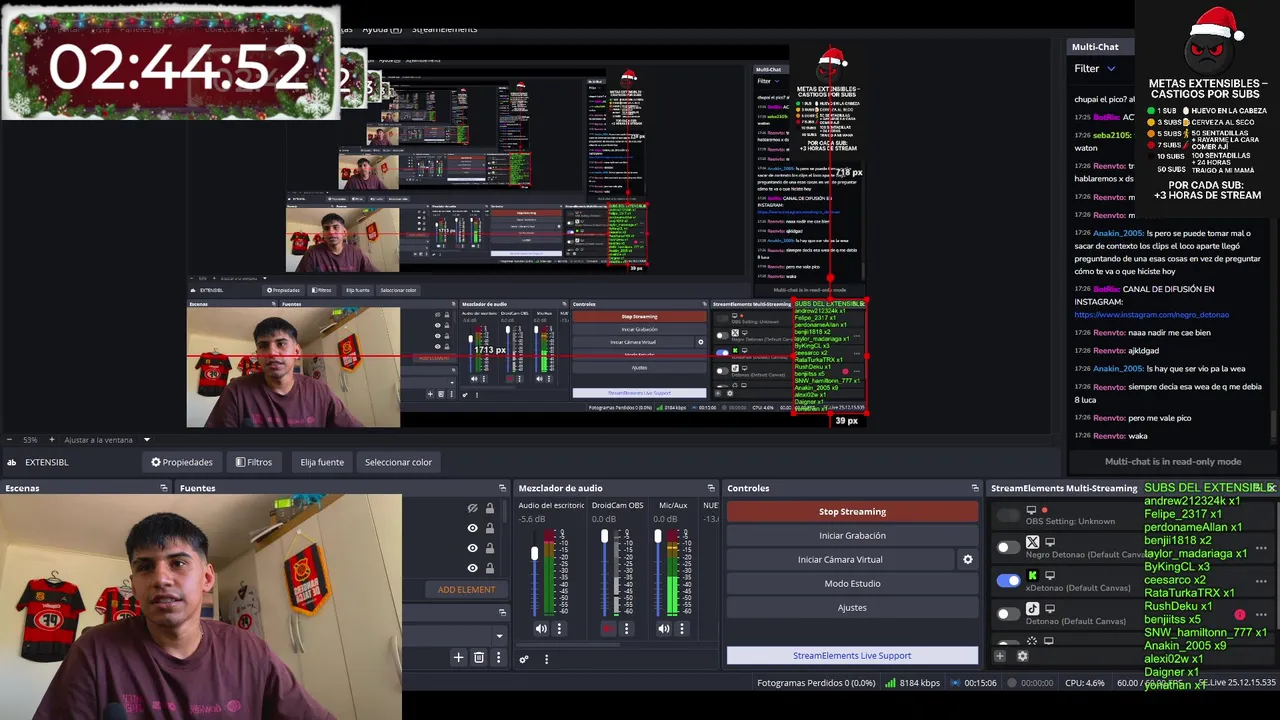Image resolution: width=1280 pixels, height=720 pixels.
Task: Open Ajustes settings
Action: pyautogui.click(x=852, y=608)
